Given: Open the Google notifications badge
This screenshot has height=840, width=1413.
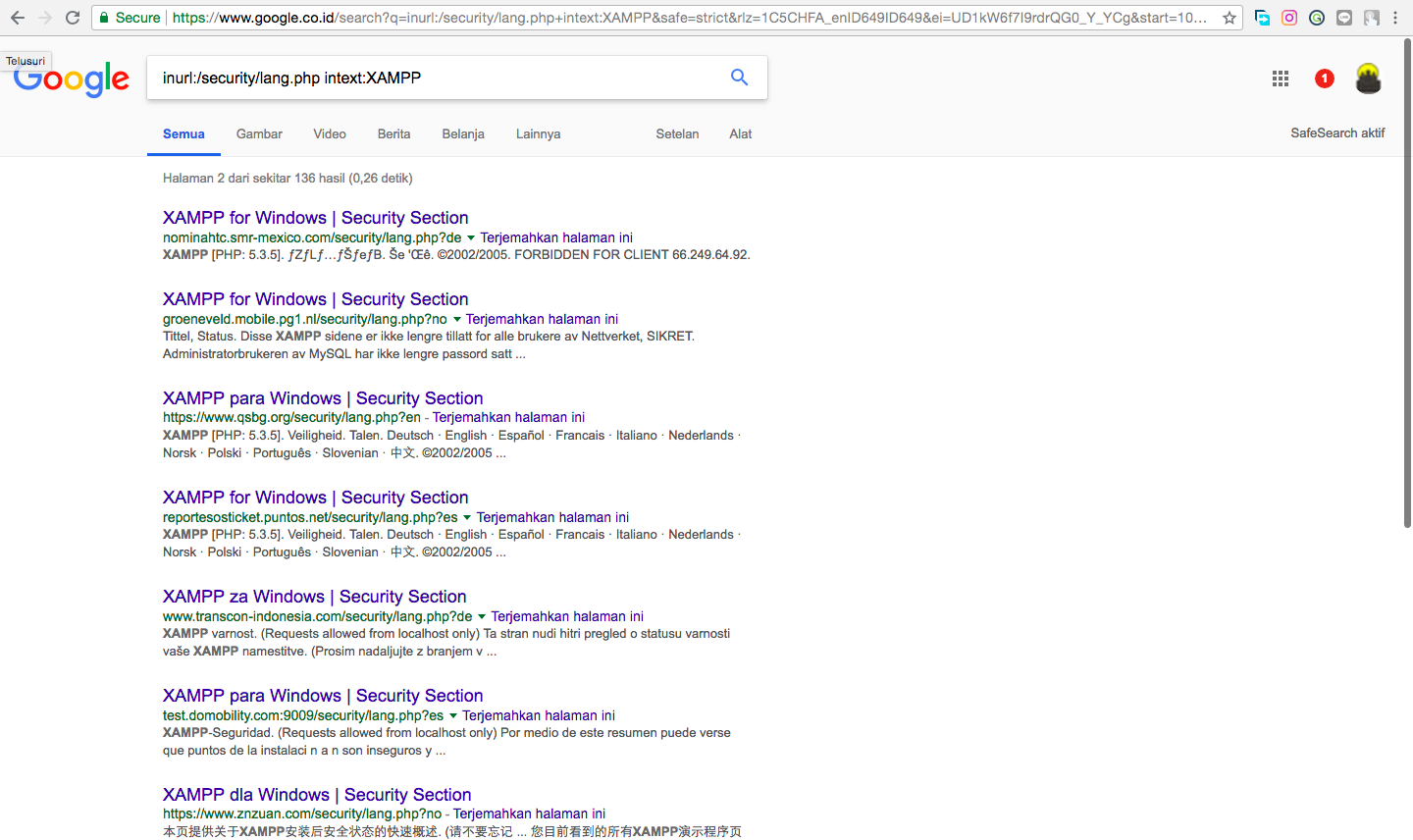Looking at the screenshot, I should coord(1325,79).
